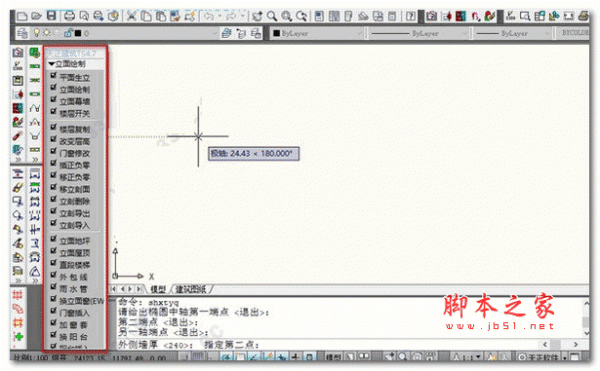Viewport: 600px width, 371px height.
Task: Click the black swatch beside ByLayer color
Action: click(277, 33)
